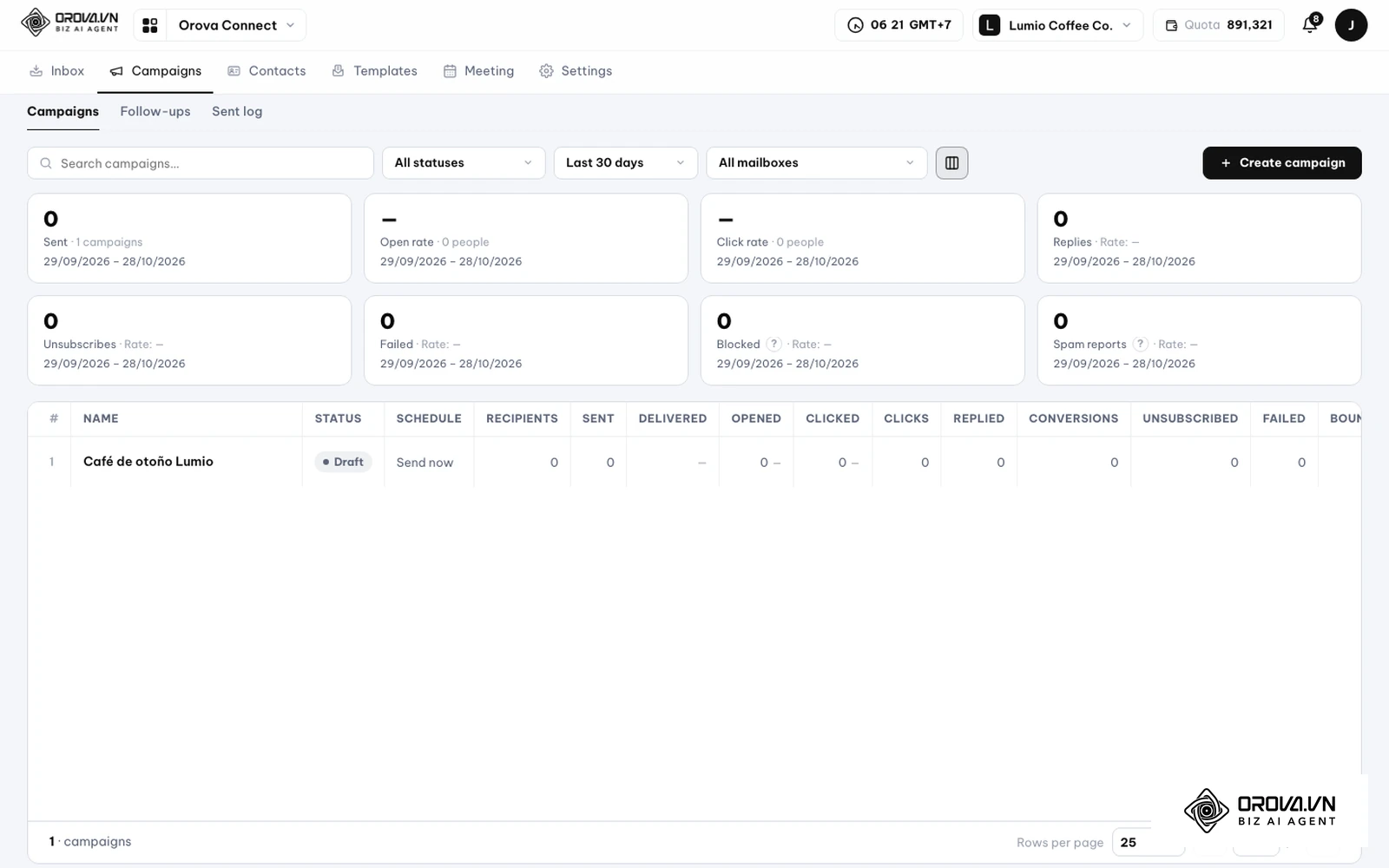1389x868 pixels.
Task: Click the Click rate stats card
Action: [x=863, y=238]
